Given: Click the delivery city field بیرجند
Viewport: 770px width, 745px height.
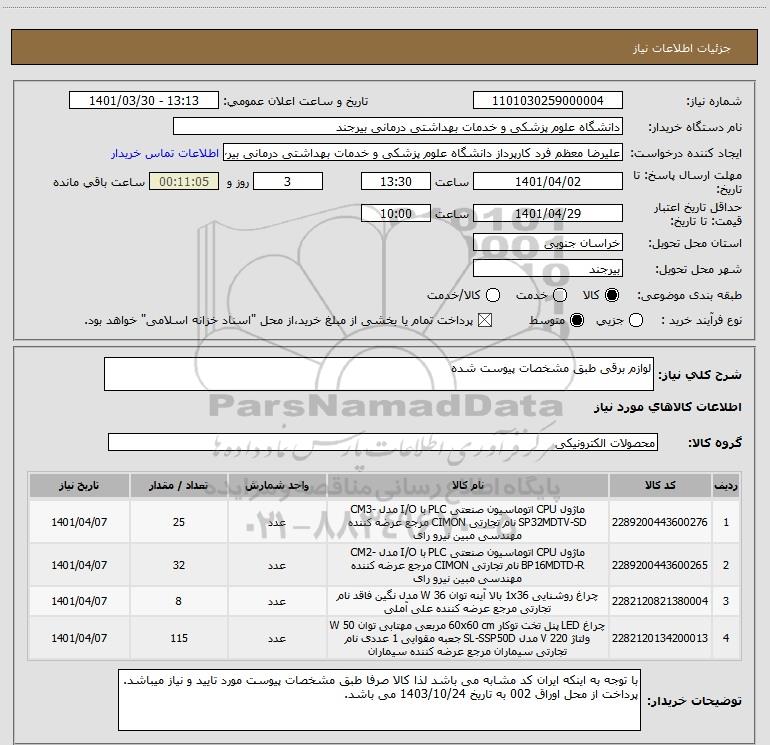Looking at the screenshot, I should 548,269.
